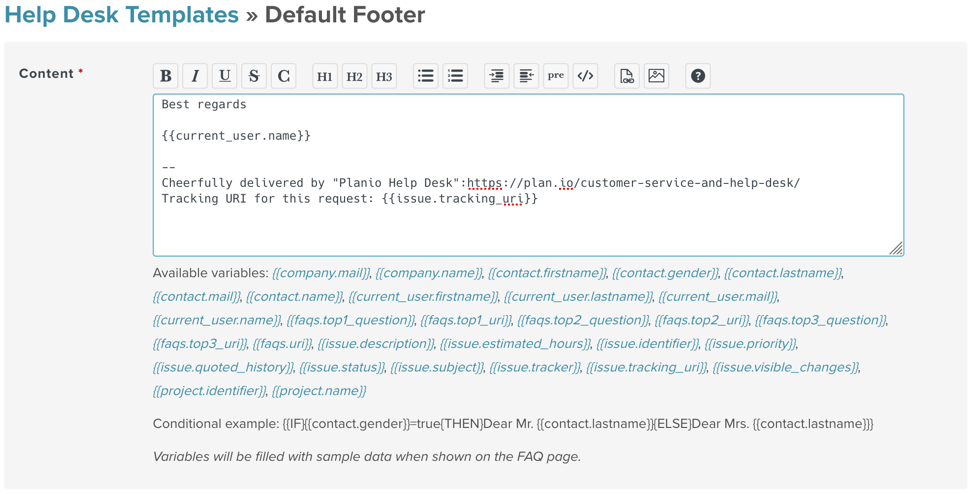Click inside the Content text area
975x494 pixels.
pyautogui.click(x=529, y=175)
